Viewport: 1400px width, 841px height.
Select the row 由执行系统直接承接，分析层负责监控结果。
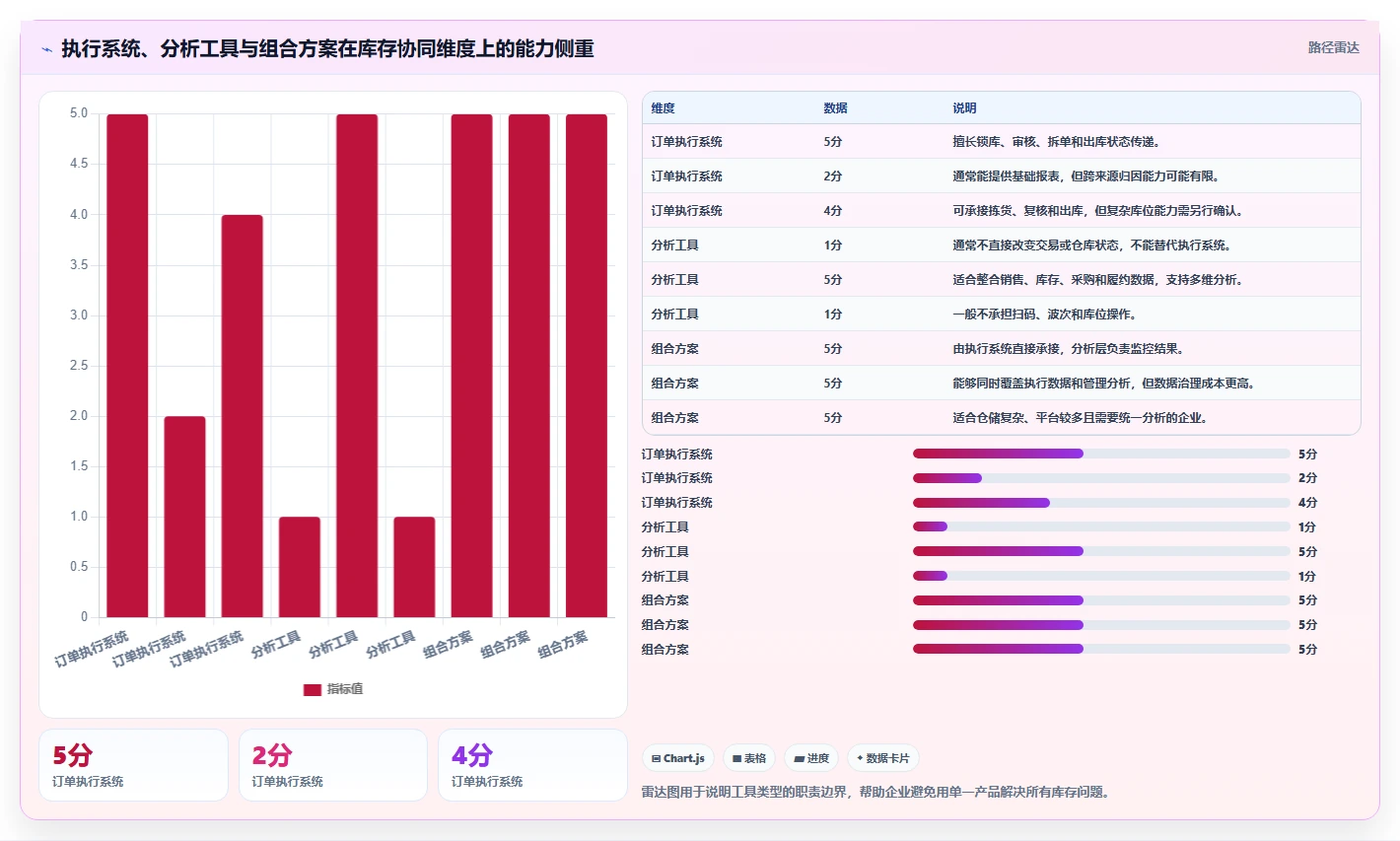1001,349
